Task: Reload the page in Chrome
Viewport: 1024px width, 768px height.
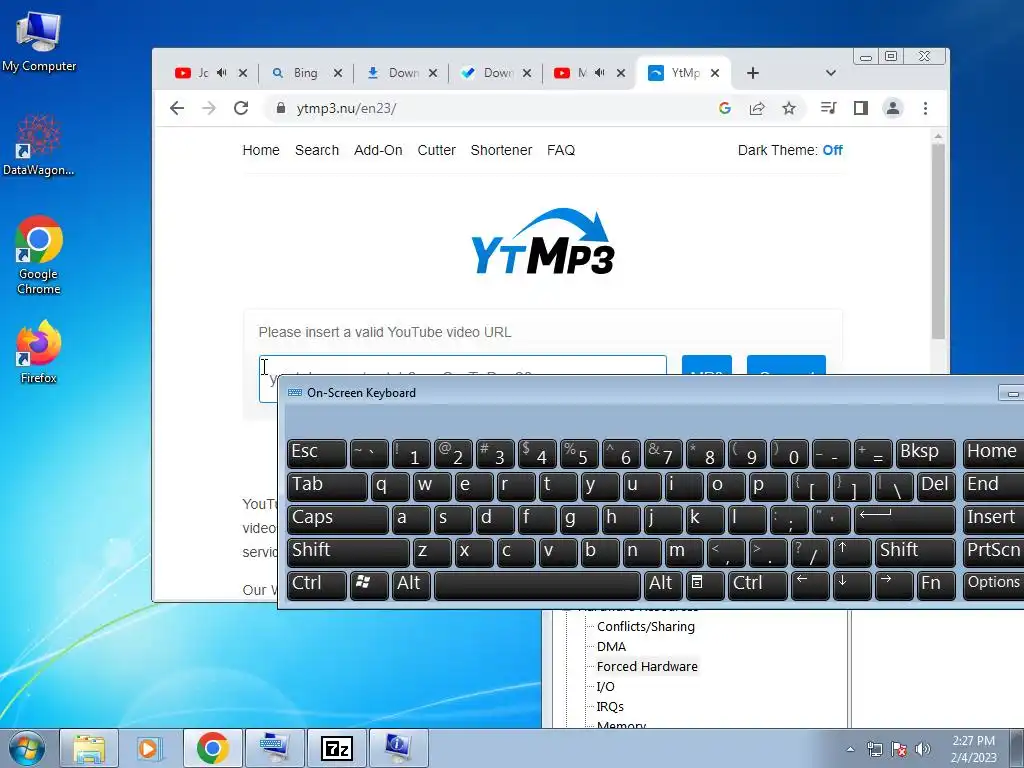Action: click(x=241, y=108)
